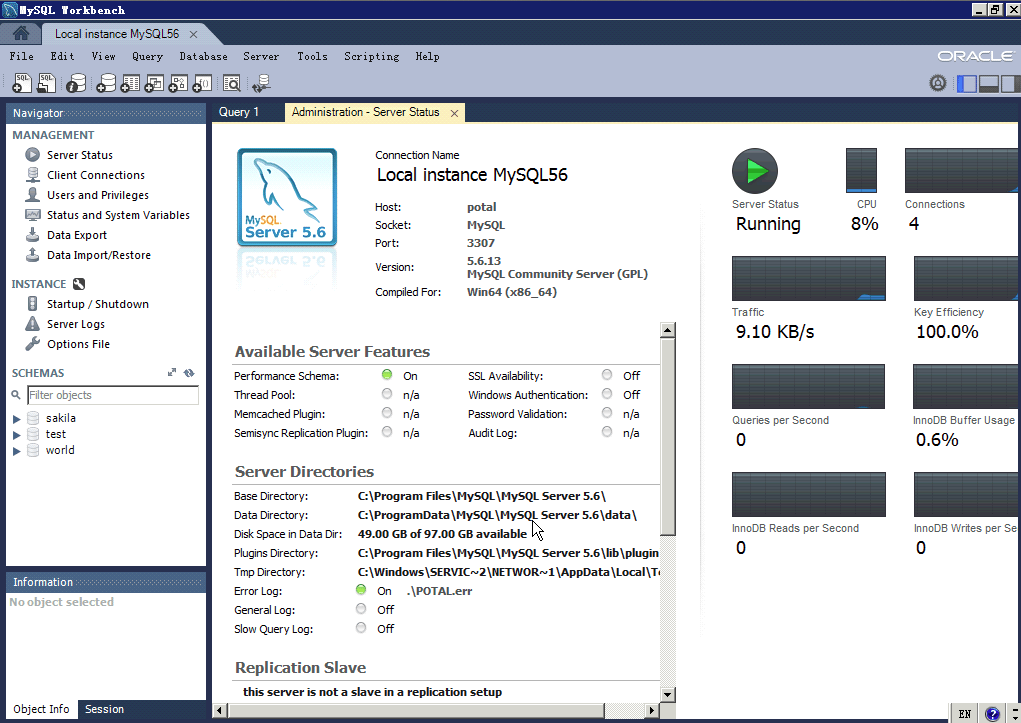Open Server Logs
Image resolution: width=1021 pixels, height=723 pixels.
click(76, 324)
